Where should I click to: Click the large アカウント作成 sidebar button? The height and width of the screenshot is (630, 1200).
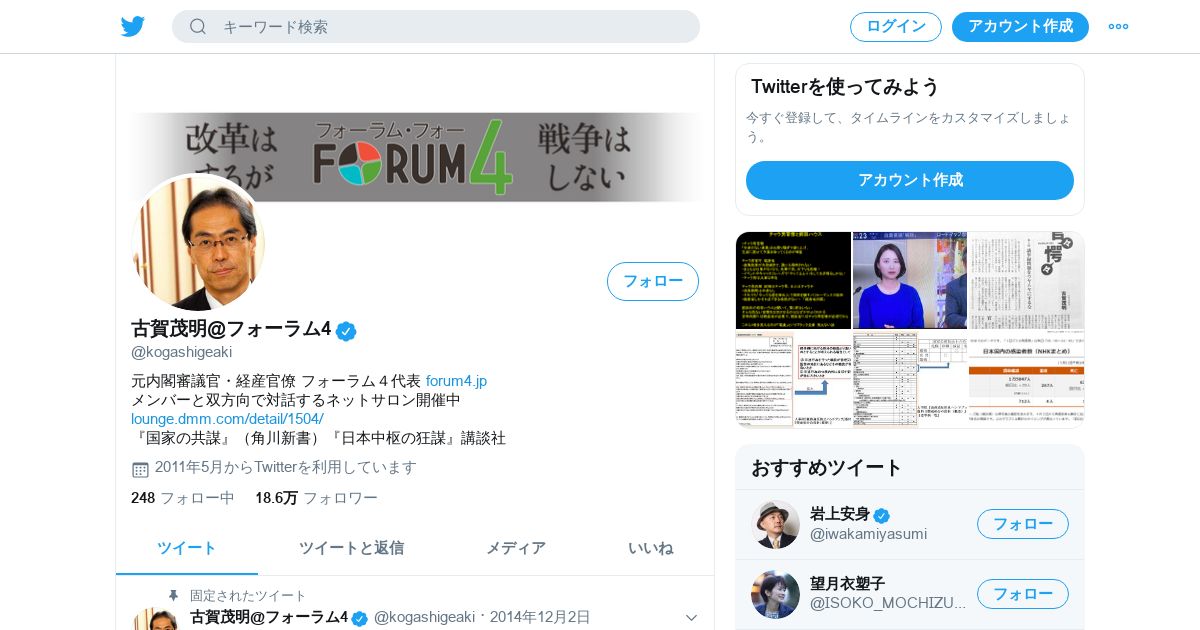click(x=910, y=181)
